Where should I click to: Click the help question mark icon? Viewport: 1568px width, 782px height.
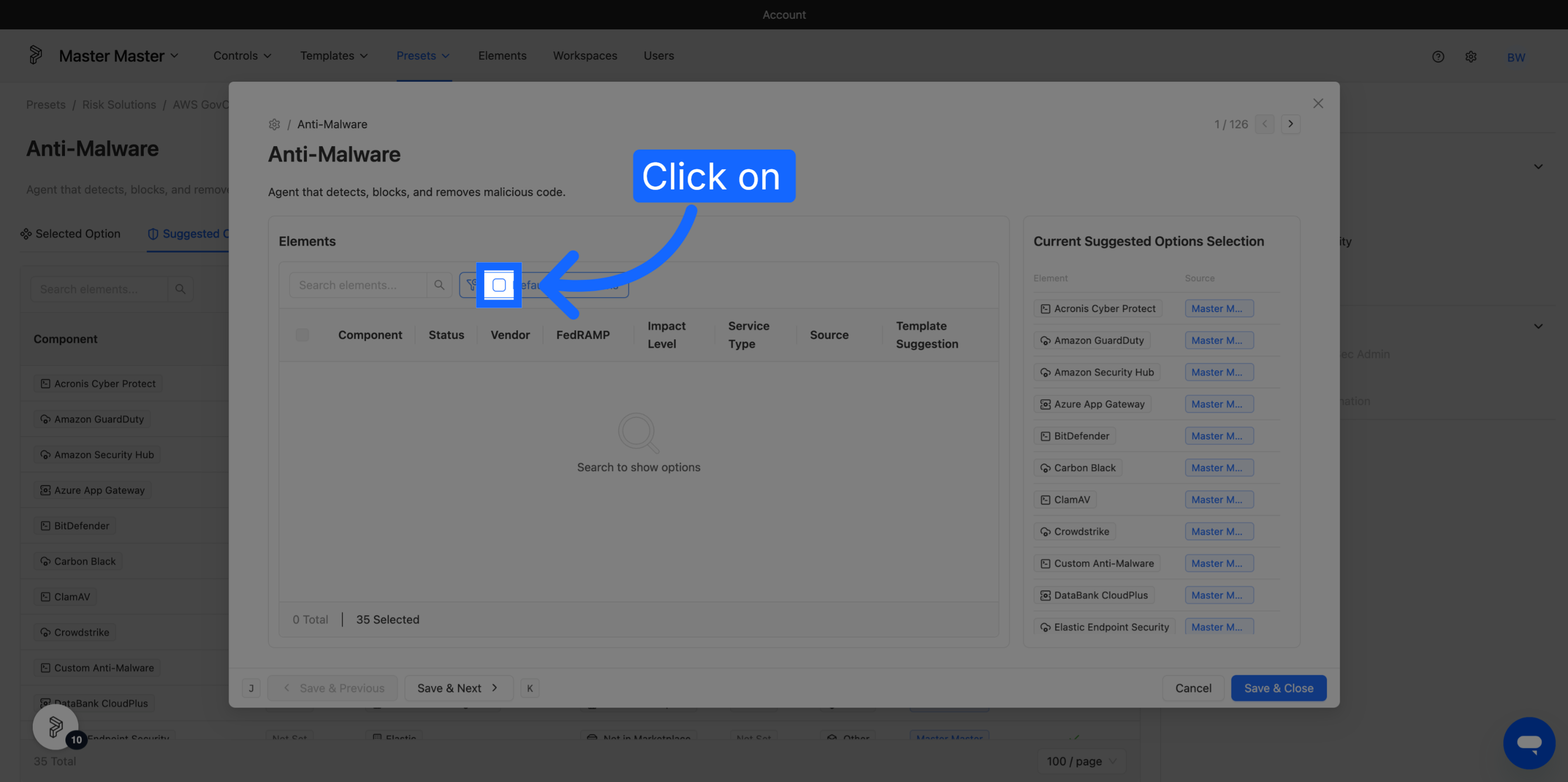[x=1438, y=57]
